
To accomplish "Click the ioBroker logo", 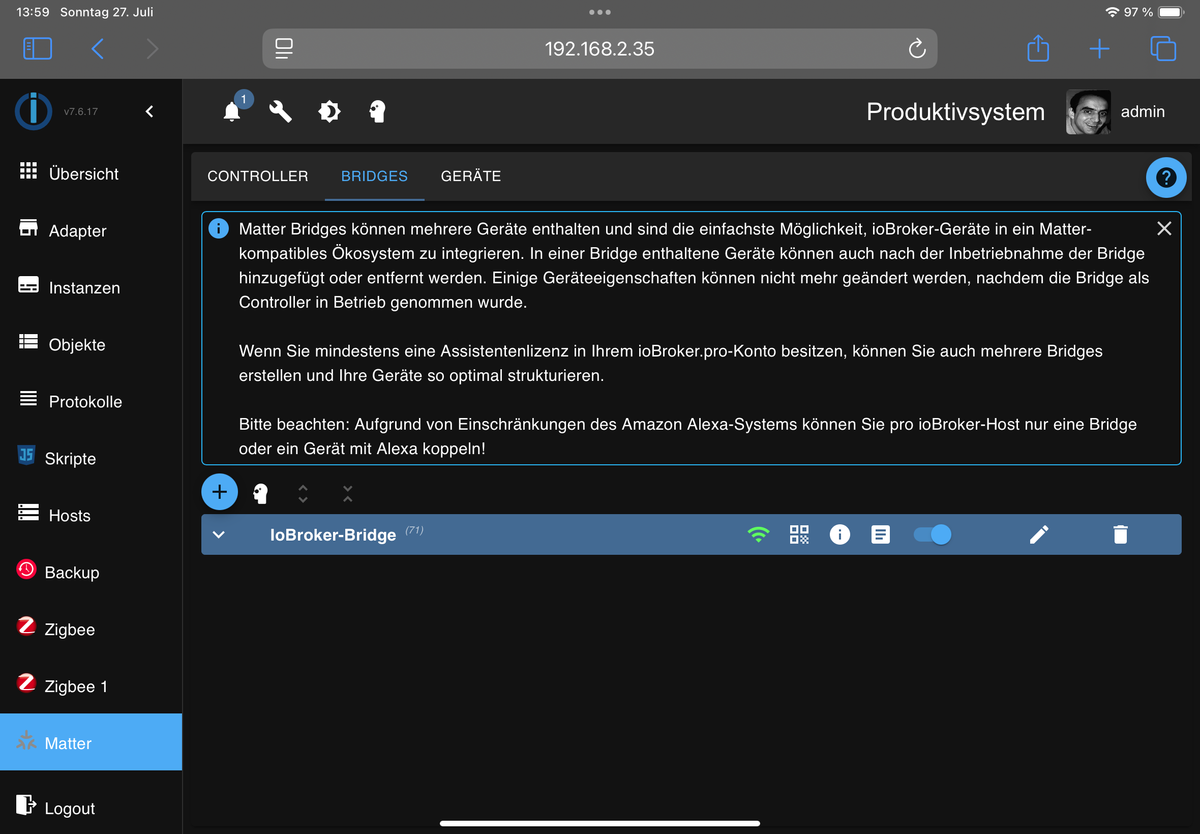I will [33, 111].
